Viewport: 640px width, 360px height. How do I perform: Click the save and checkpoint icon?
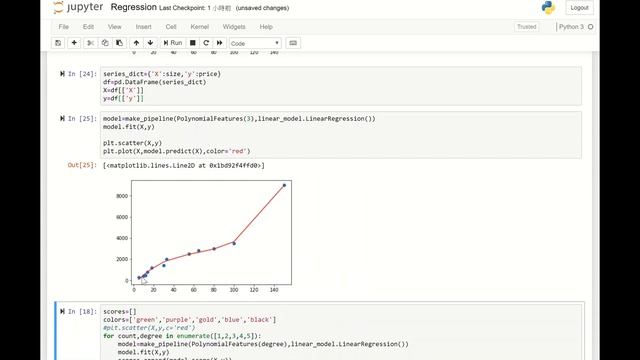(x=58, y=43)
